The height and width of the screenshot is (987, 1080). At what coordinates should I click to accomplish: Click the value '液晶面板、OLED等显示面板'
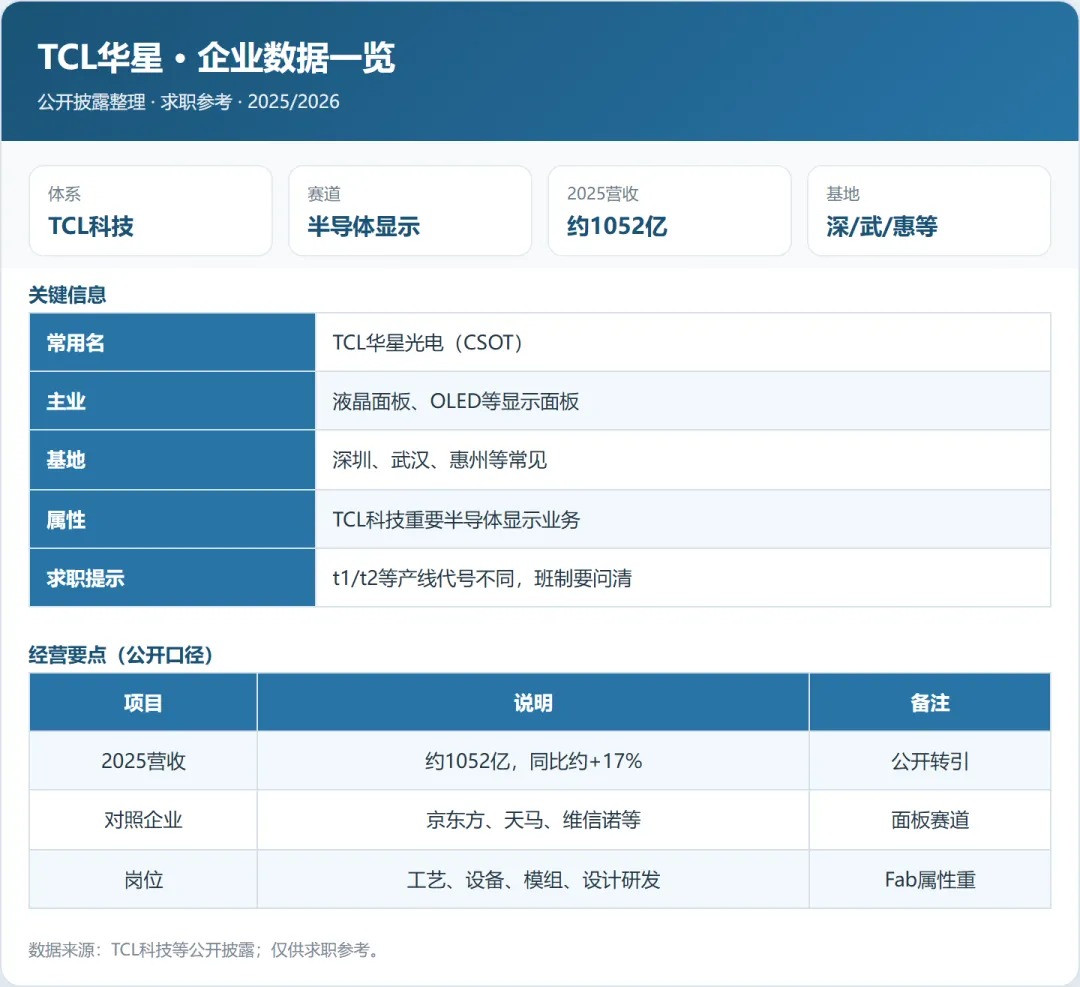pos(456,401)
